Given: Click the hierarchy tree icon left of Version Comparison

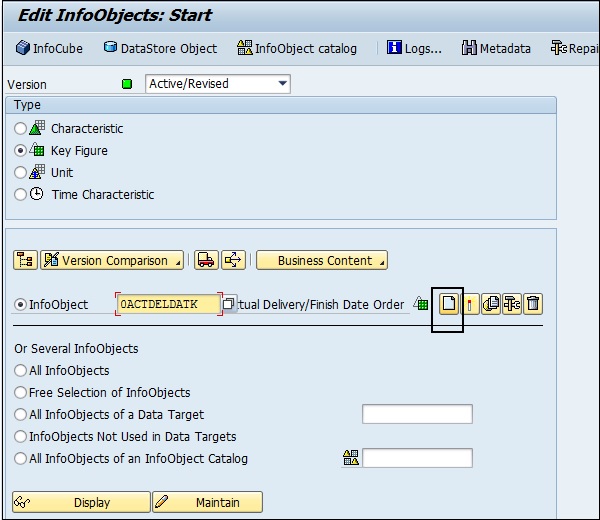Looking at the screenshot, I should 25,260.
